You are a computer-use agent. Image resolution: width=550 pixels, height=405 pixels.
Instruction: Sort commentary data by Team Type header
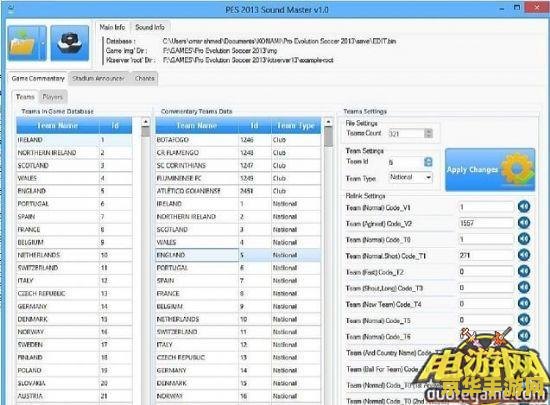click(x=296, y=125)
